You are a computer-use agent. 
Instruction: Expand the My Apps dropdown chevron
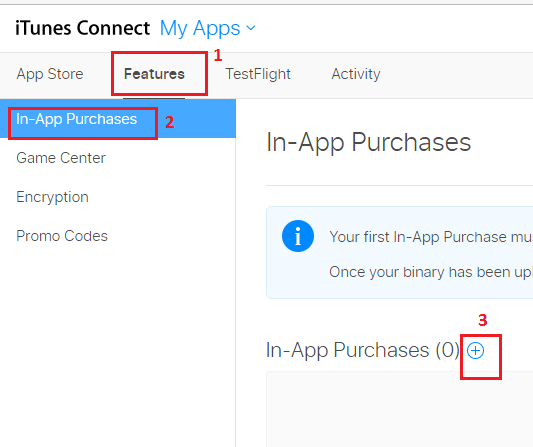[x=251, y=28]
